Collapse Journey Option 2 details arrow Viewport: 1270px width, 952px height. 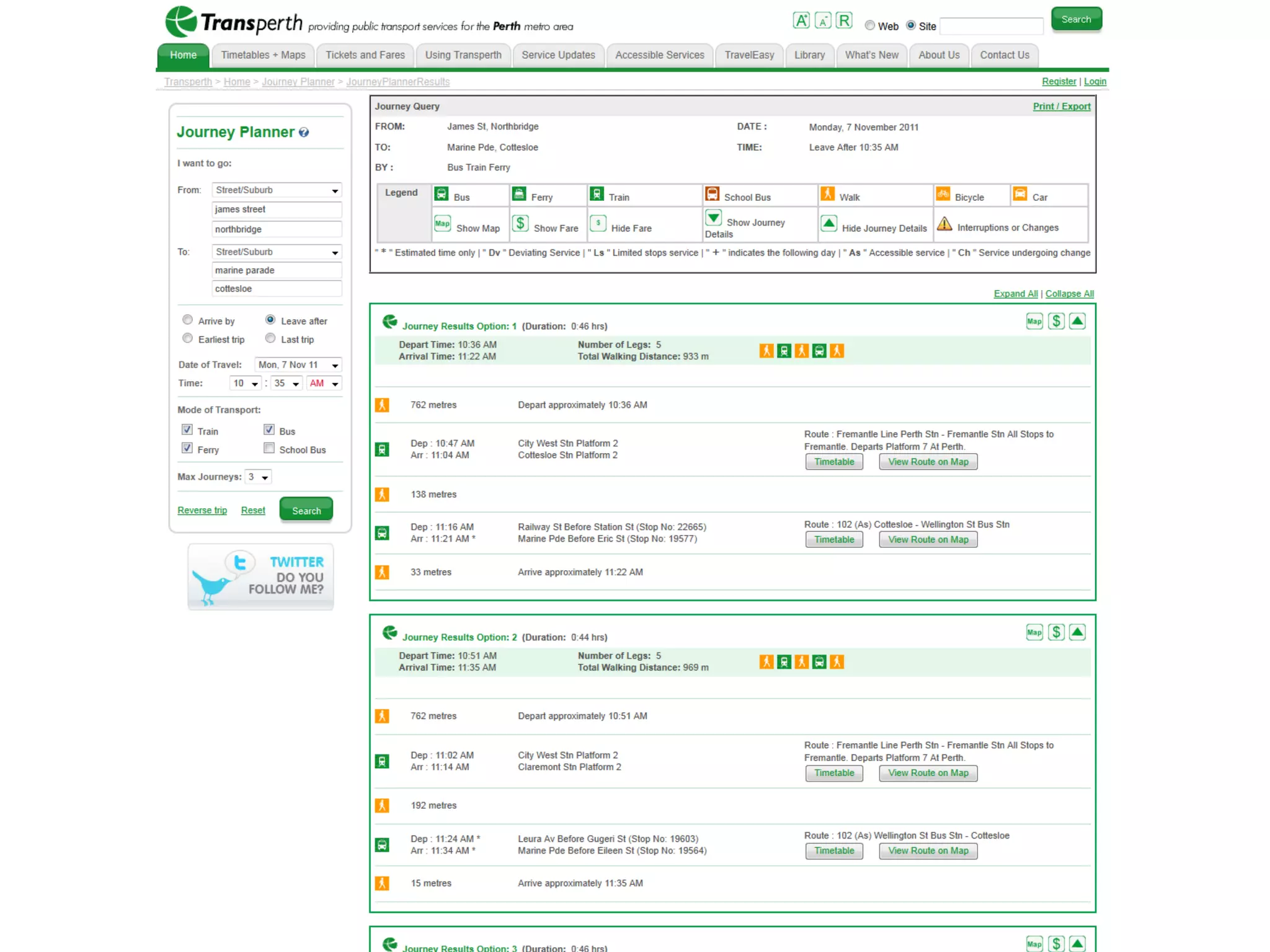click(x=1078, y=632)
